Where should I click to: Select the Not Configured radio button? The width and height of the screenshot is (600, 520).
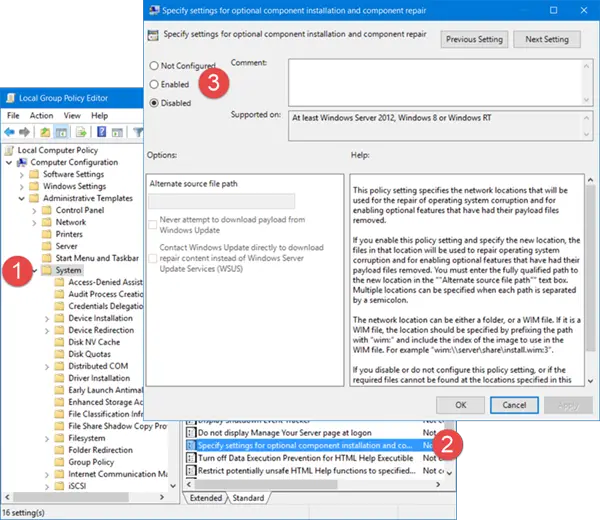click(x=154, y=66)
